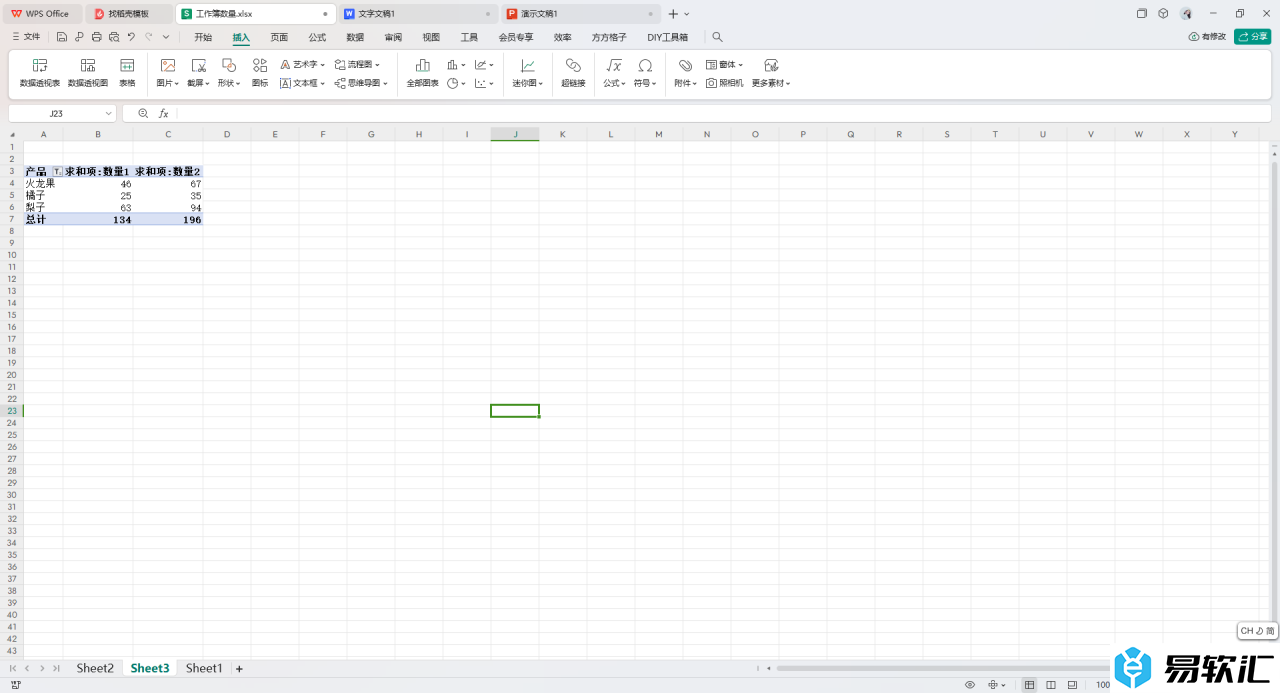The width and height of the screenshot is (1280, 693).
Task: Click the horizontal scrollbar at bottom
Action: [x=940, y=668]
